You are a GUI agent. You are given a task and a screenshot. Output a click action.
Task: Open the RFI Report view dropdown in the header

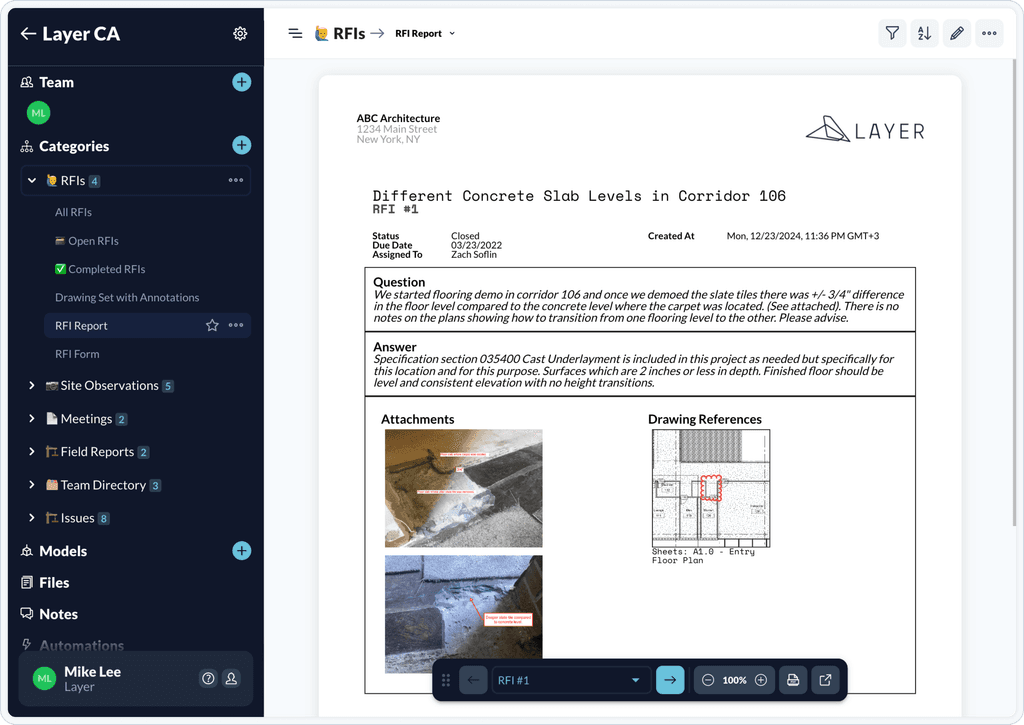pyautogui.click(x=425, y=33)
